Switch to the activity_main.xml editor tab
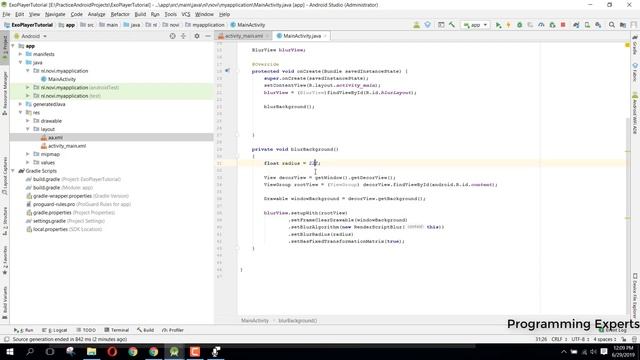The width and height of the screenshot is (640, 360). coord(243,36)
